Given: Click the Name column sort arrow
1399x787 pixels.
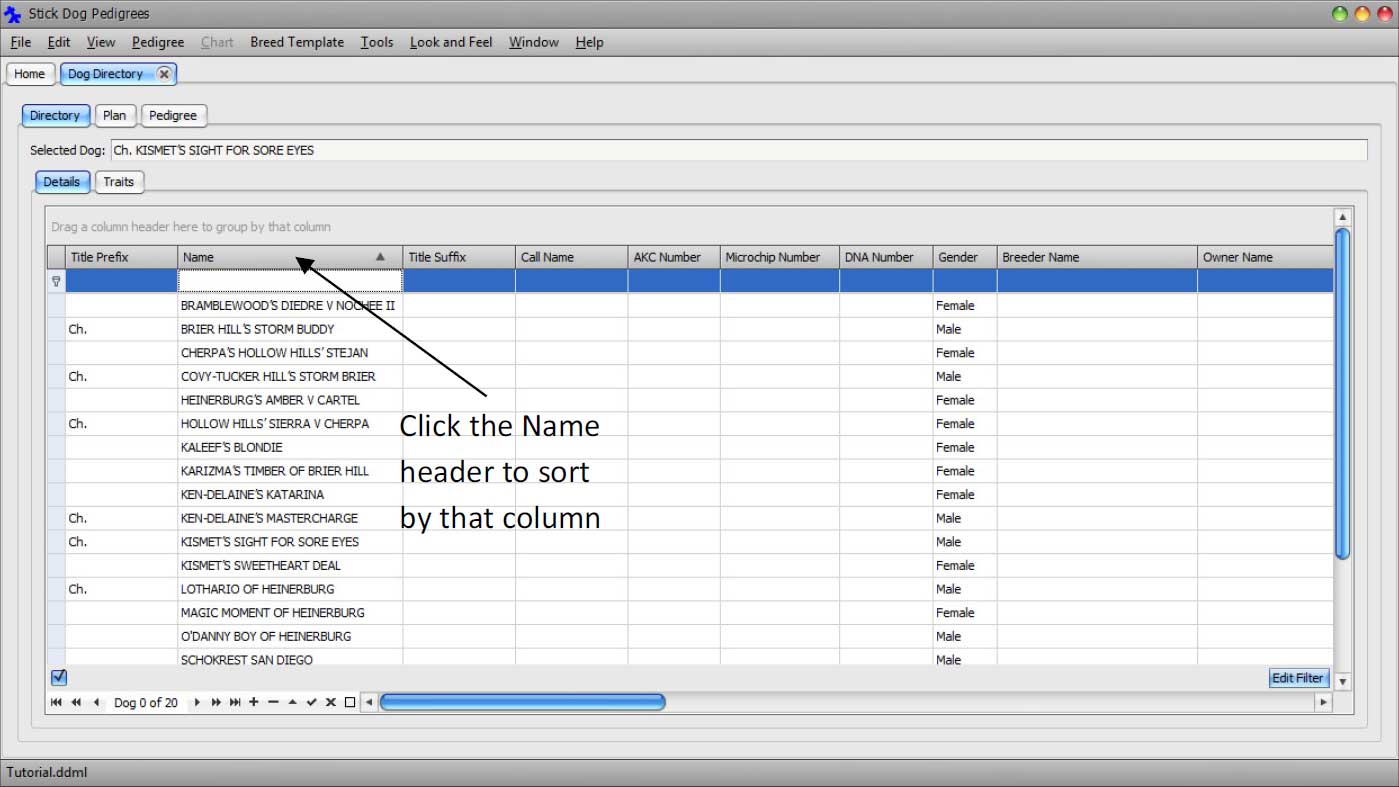Looking at the screenshot, I should [380, 257].
